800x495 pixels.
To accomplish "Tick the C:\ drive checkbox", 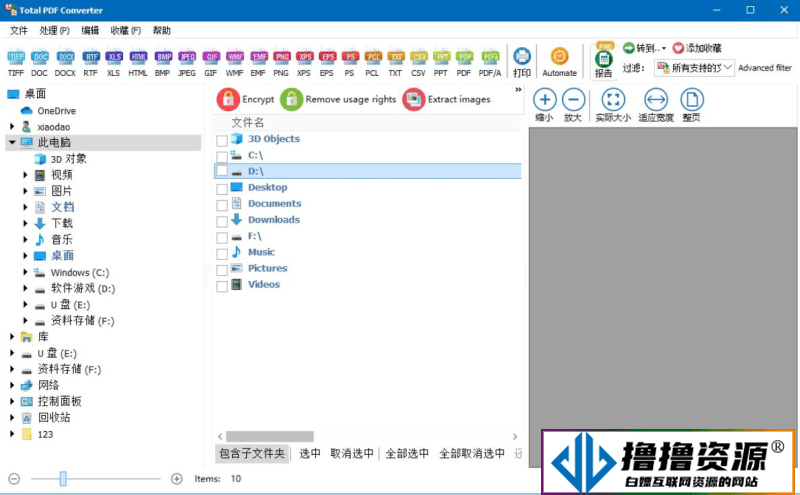I will coord(222,157).
